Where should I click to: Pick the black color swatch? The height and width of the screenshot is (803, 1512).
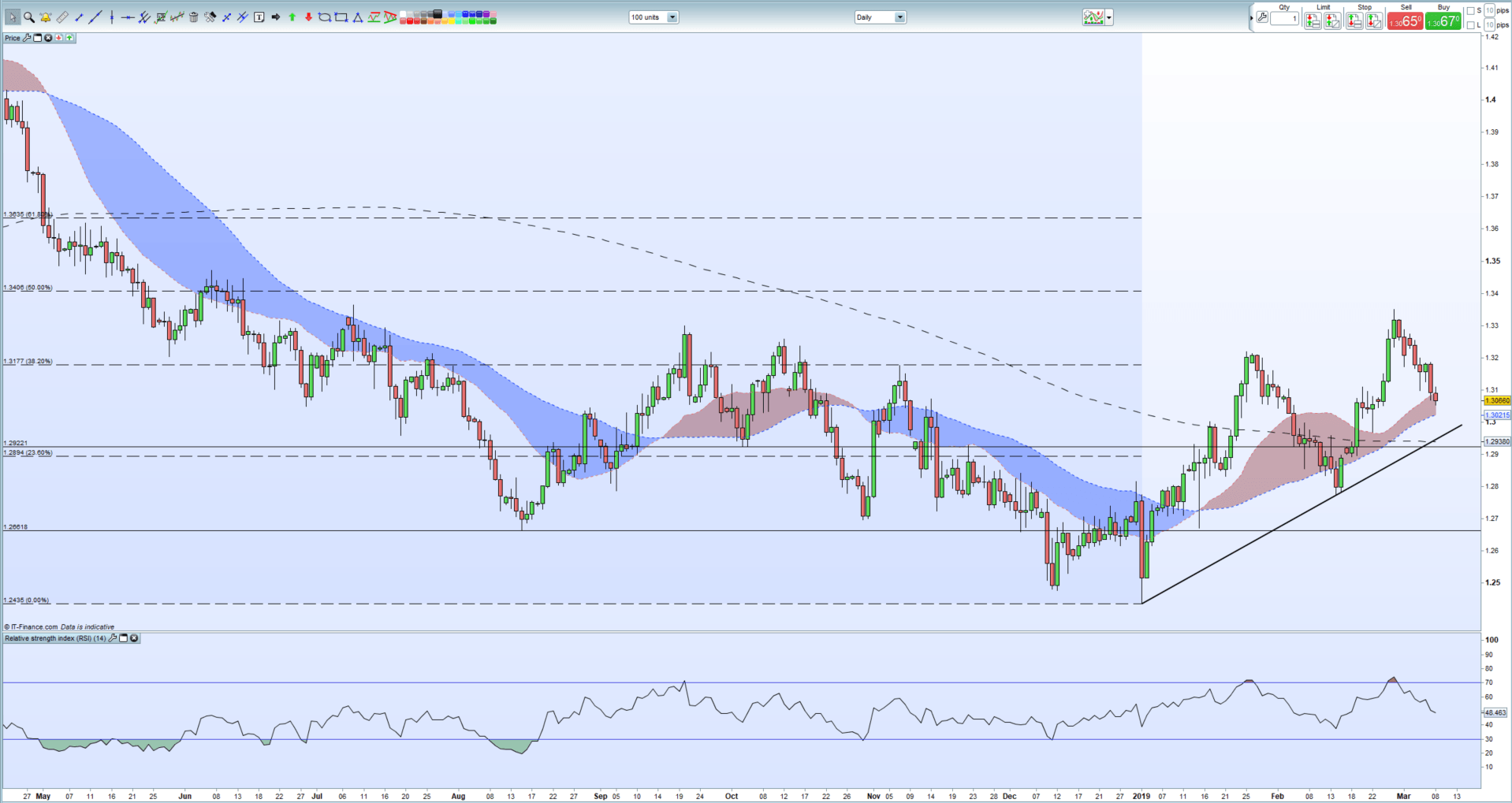coord(437,13)
